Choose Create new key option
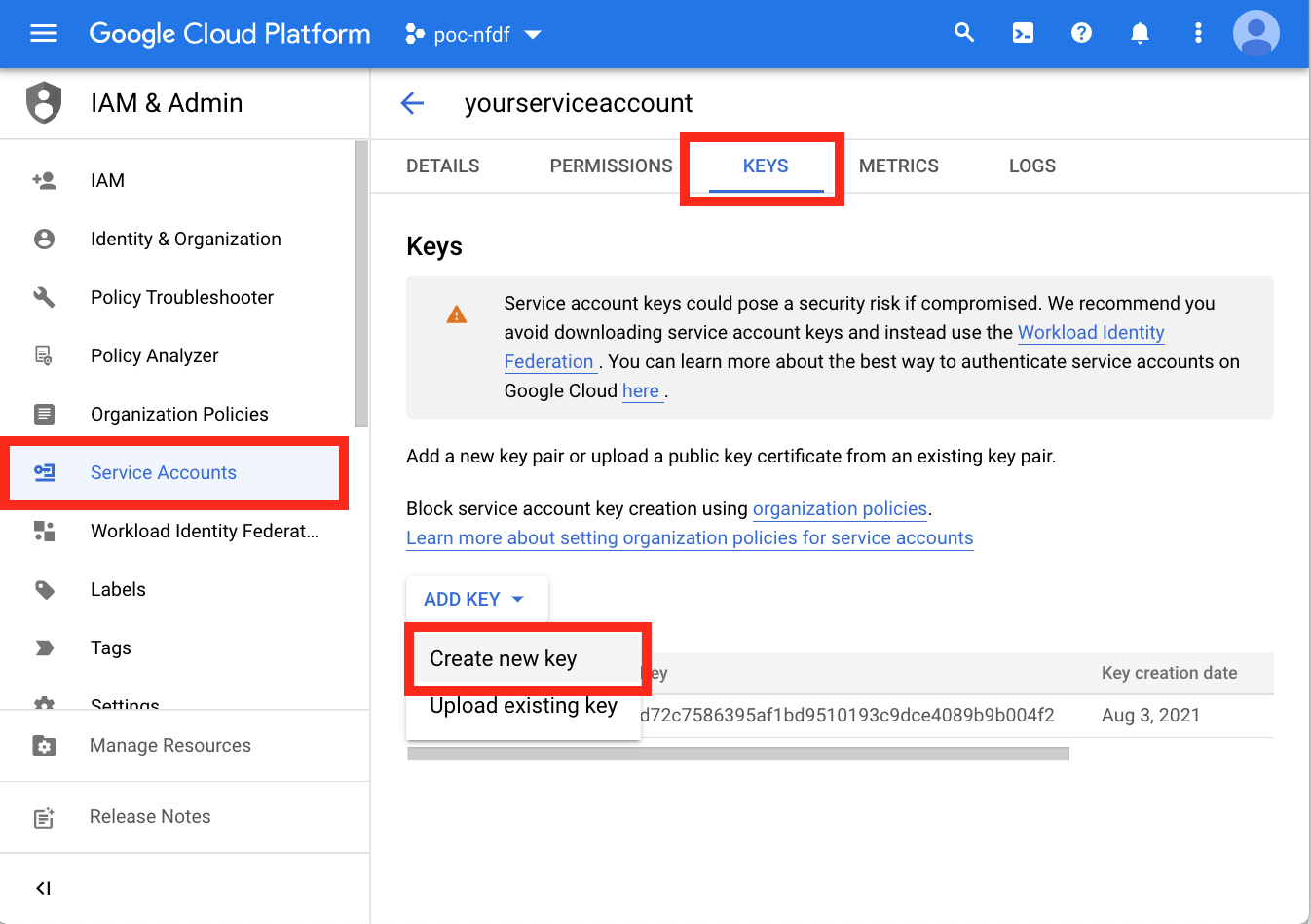The width and height of the screenshot is (1311, 924). click(x=504, y=659)
